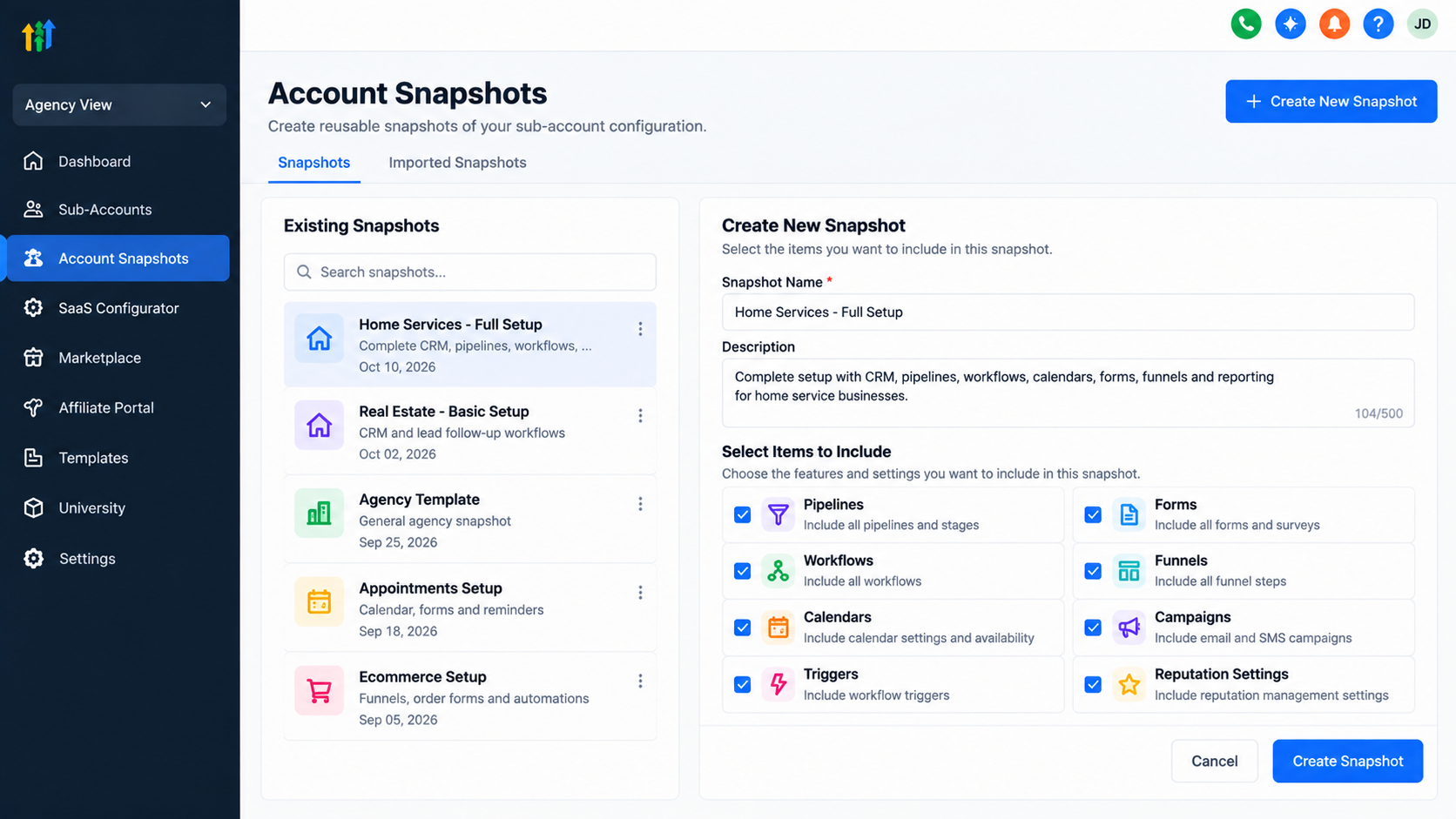Open options menu for Ecommerce Setup
The image size is (1456, 819).
pos(640,681)
